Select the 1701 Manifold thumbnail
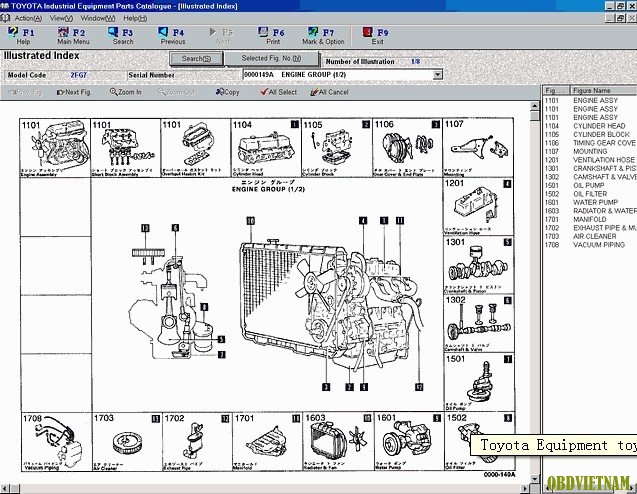 (267, 442)
